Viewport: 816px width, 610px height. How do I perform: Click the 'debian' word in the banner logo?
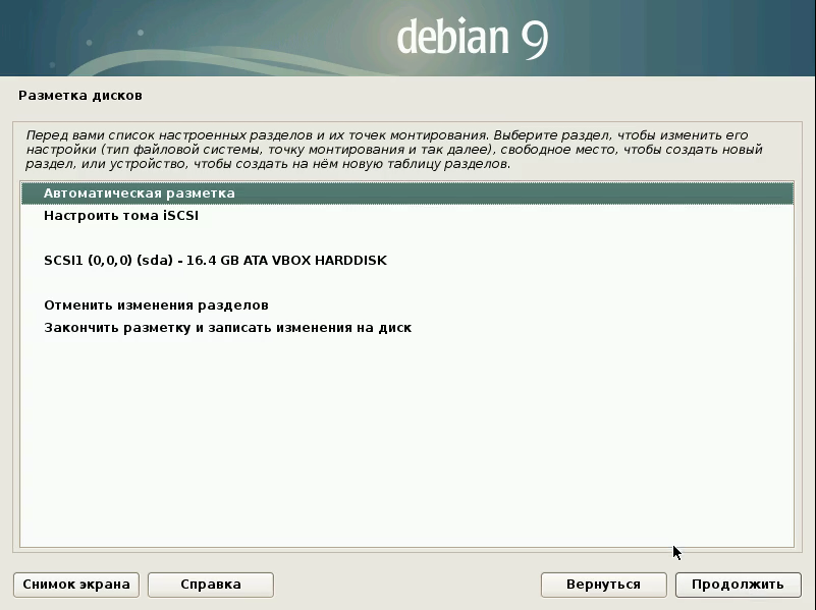454,38
